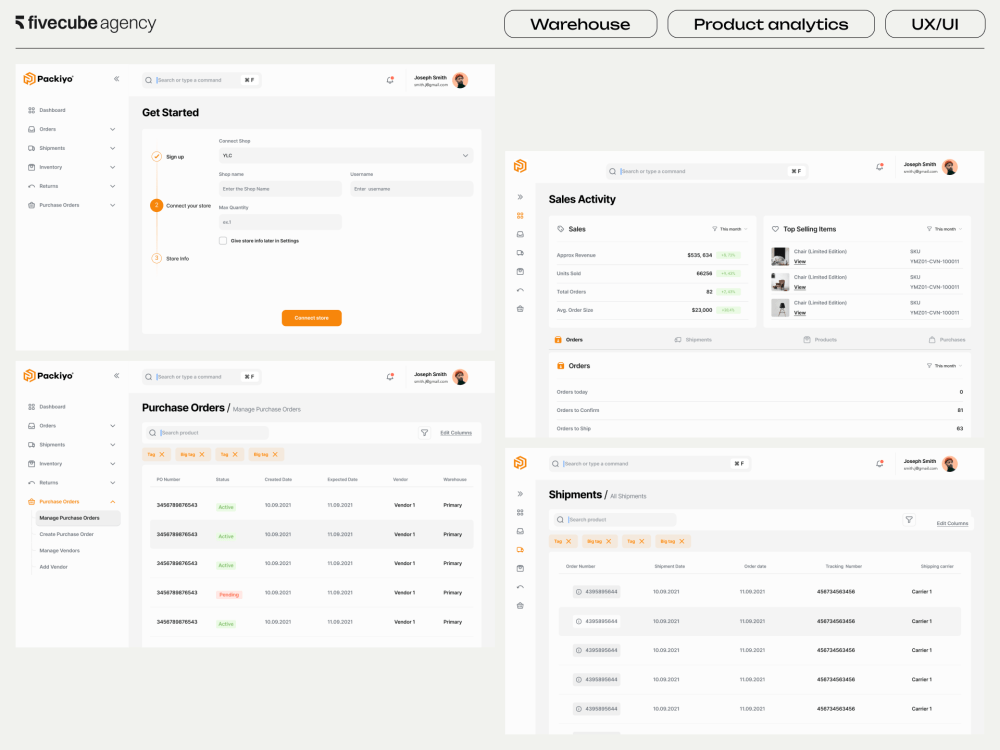Expand Orders chevron in Get Started sidebar
1000x750 pixels.
112,129
